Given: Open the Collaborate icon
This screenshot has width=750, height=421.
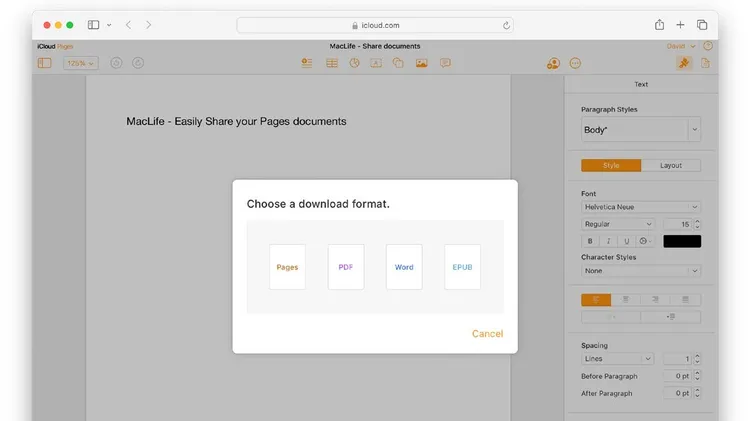Looking at the screenshot, I should coord(553,64).
